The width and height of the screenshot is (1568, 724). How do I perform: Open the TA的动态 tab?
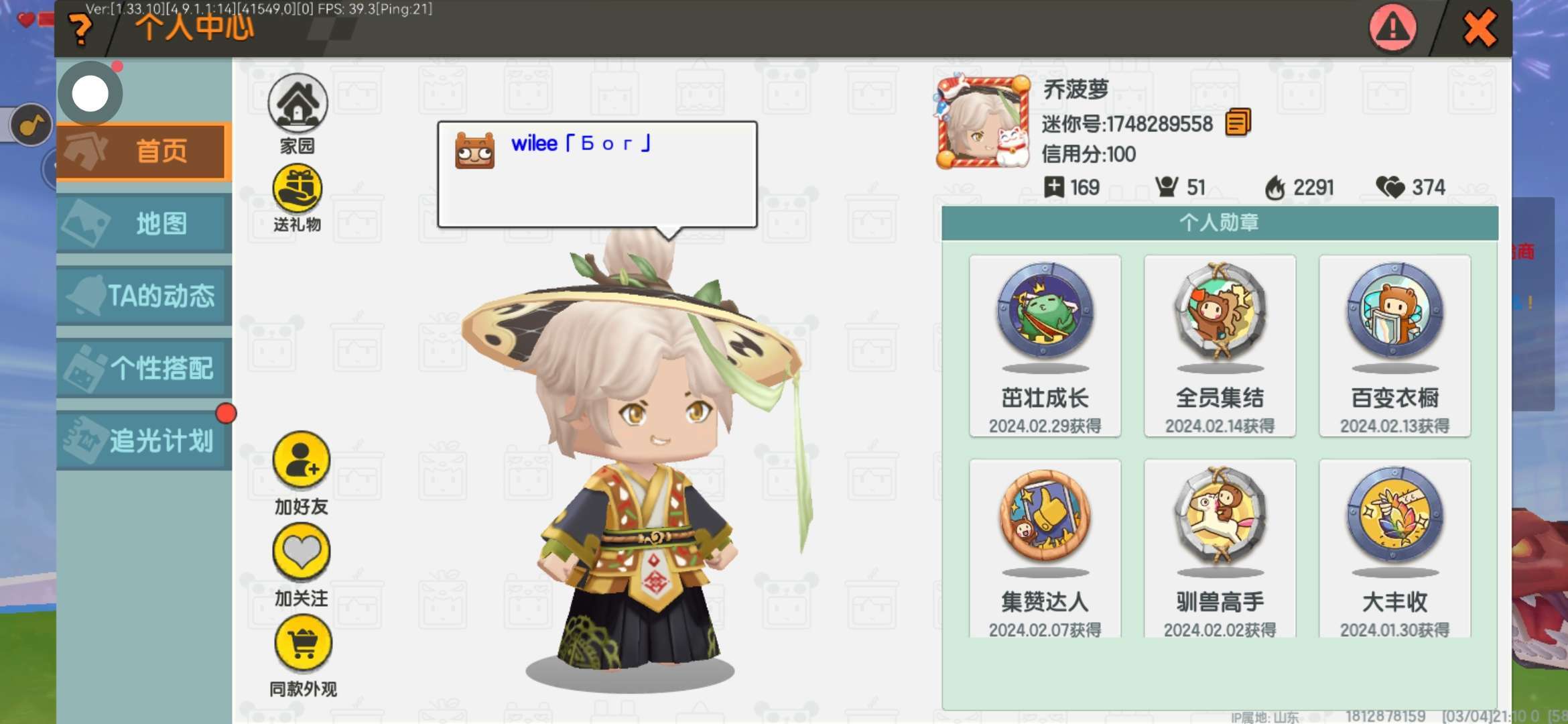pos(144,296)
